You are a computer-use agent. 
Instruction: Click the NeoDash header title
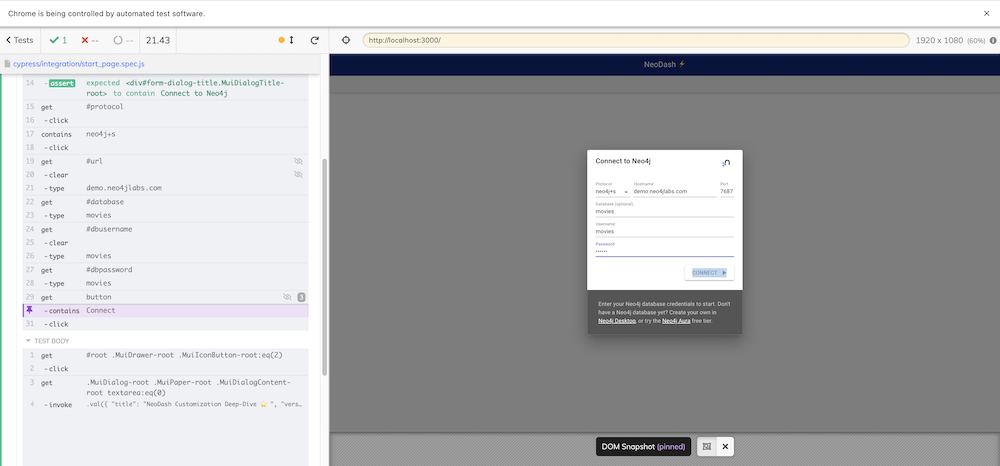(665, 64)
